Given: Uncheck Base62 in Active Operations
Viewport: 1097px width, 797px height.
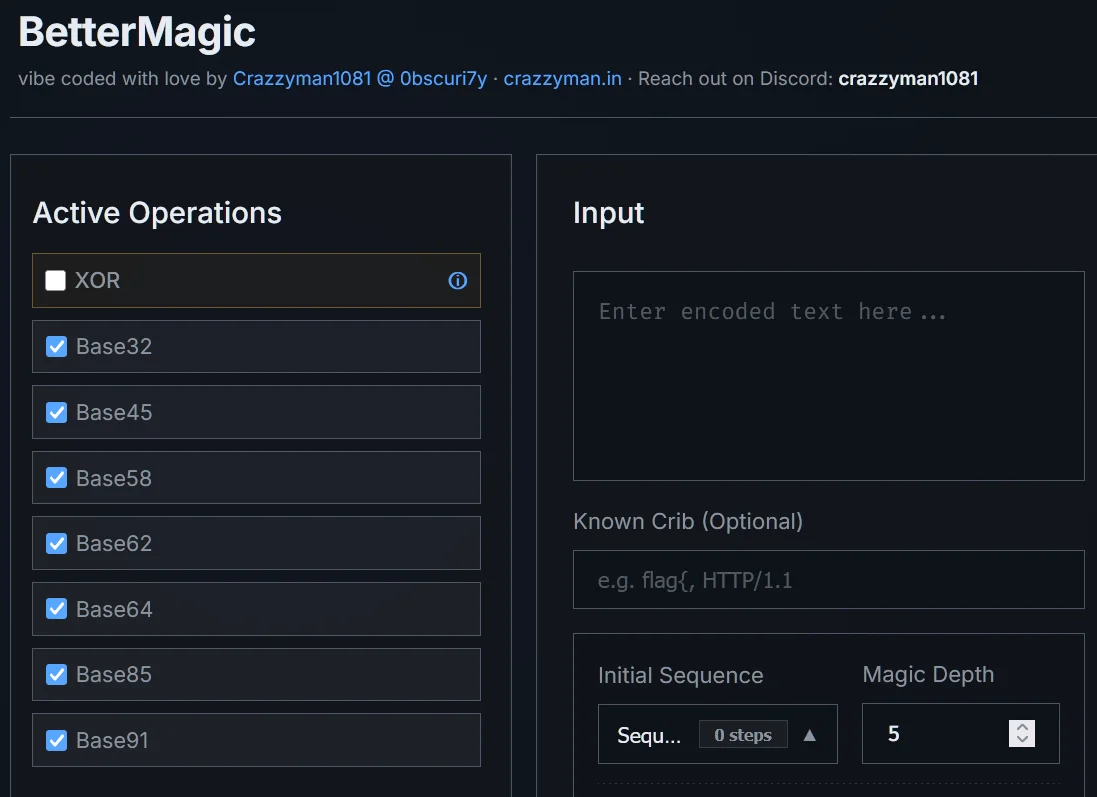Looking at the screenshot, I should coord(57,544).
